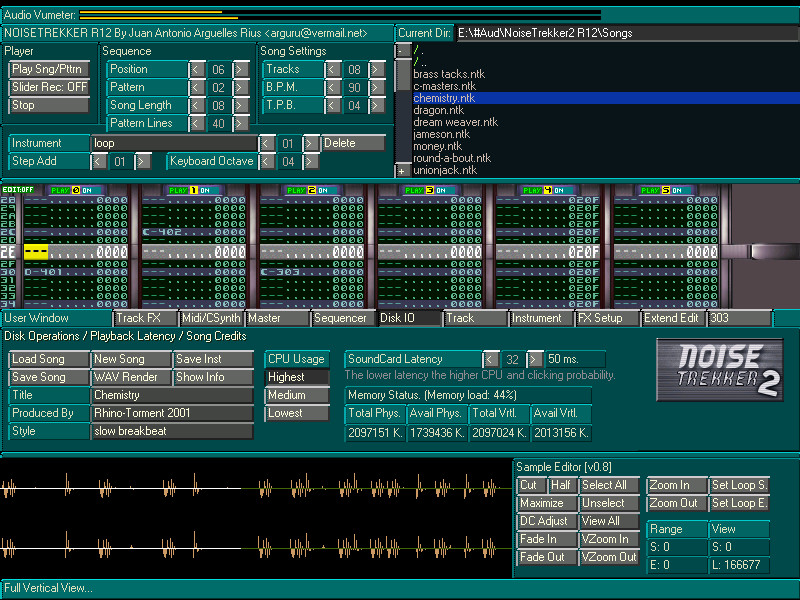Switch to the FX Setup tab

607,318
